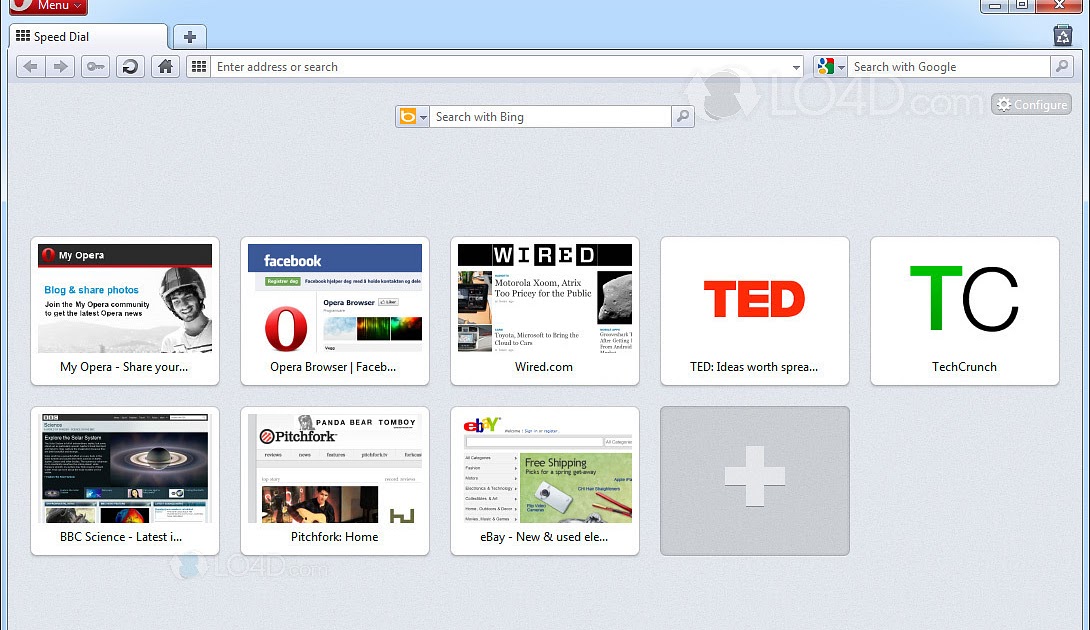Click the Google search magnifier icon

click(1061, 67)
